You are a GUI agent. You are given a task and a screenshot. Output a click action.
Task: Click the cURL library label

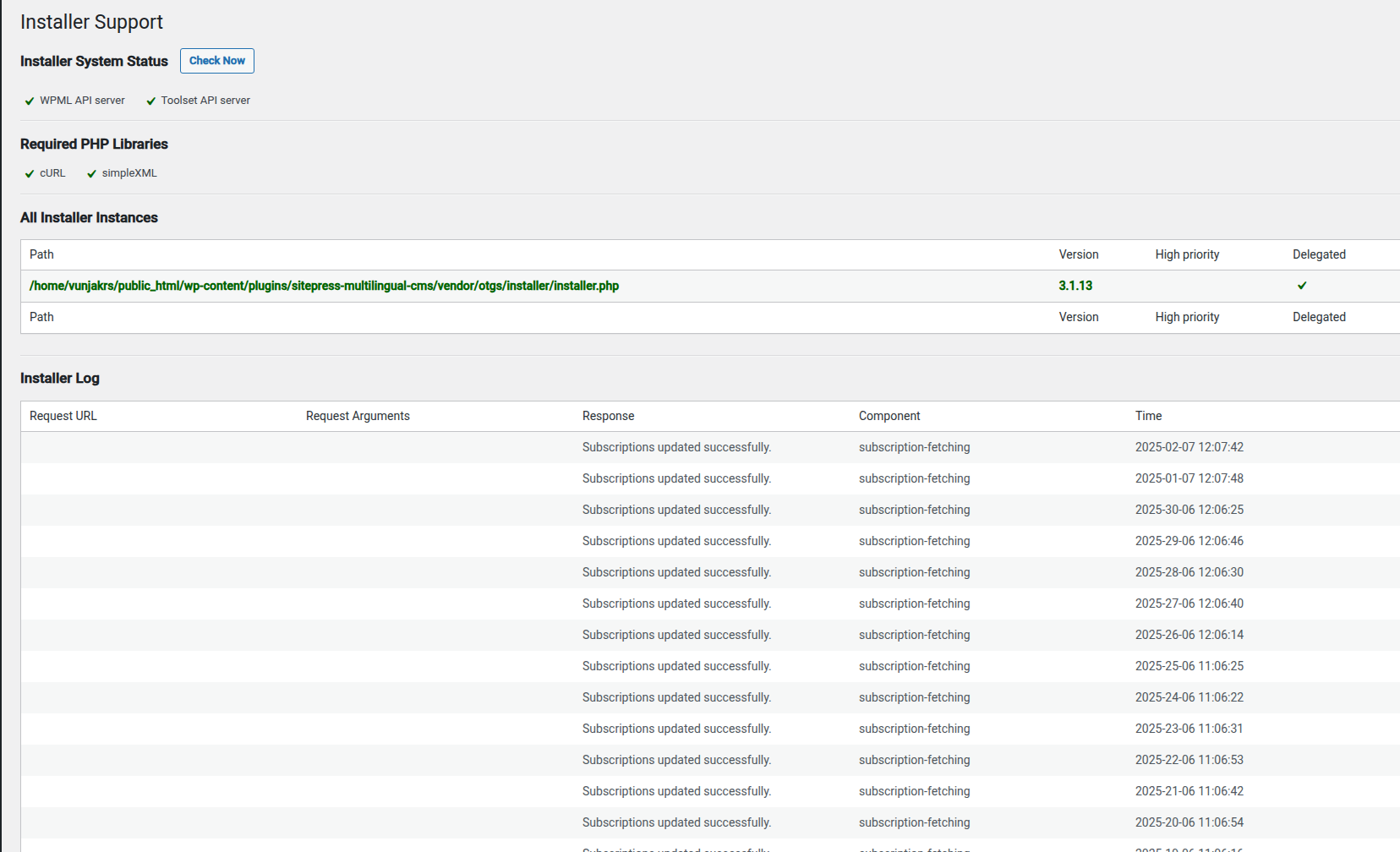[x=52, y=173]
